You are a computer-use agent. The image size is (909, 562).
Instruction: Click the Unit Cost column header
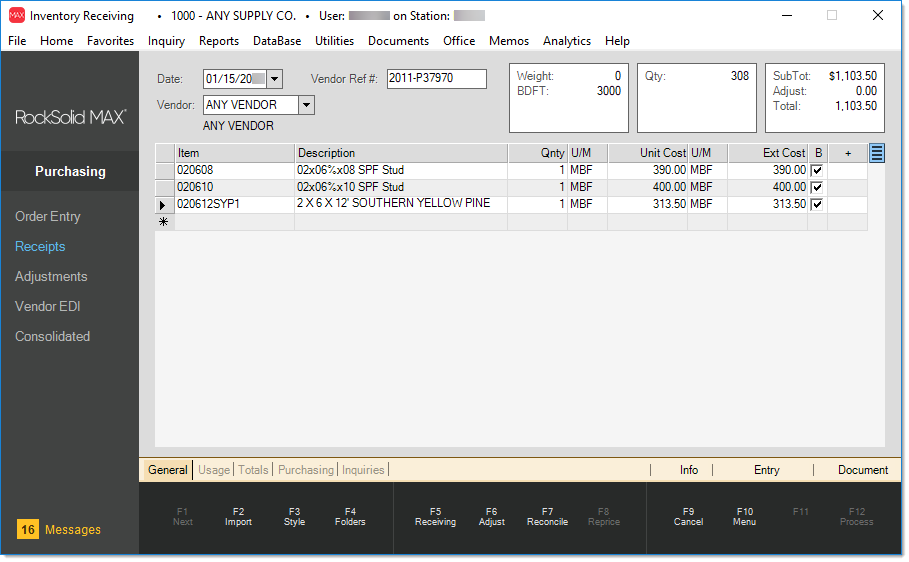(648, 153)
